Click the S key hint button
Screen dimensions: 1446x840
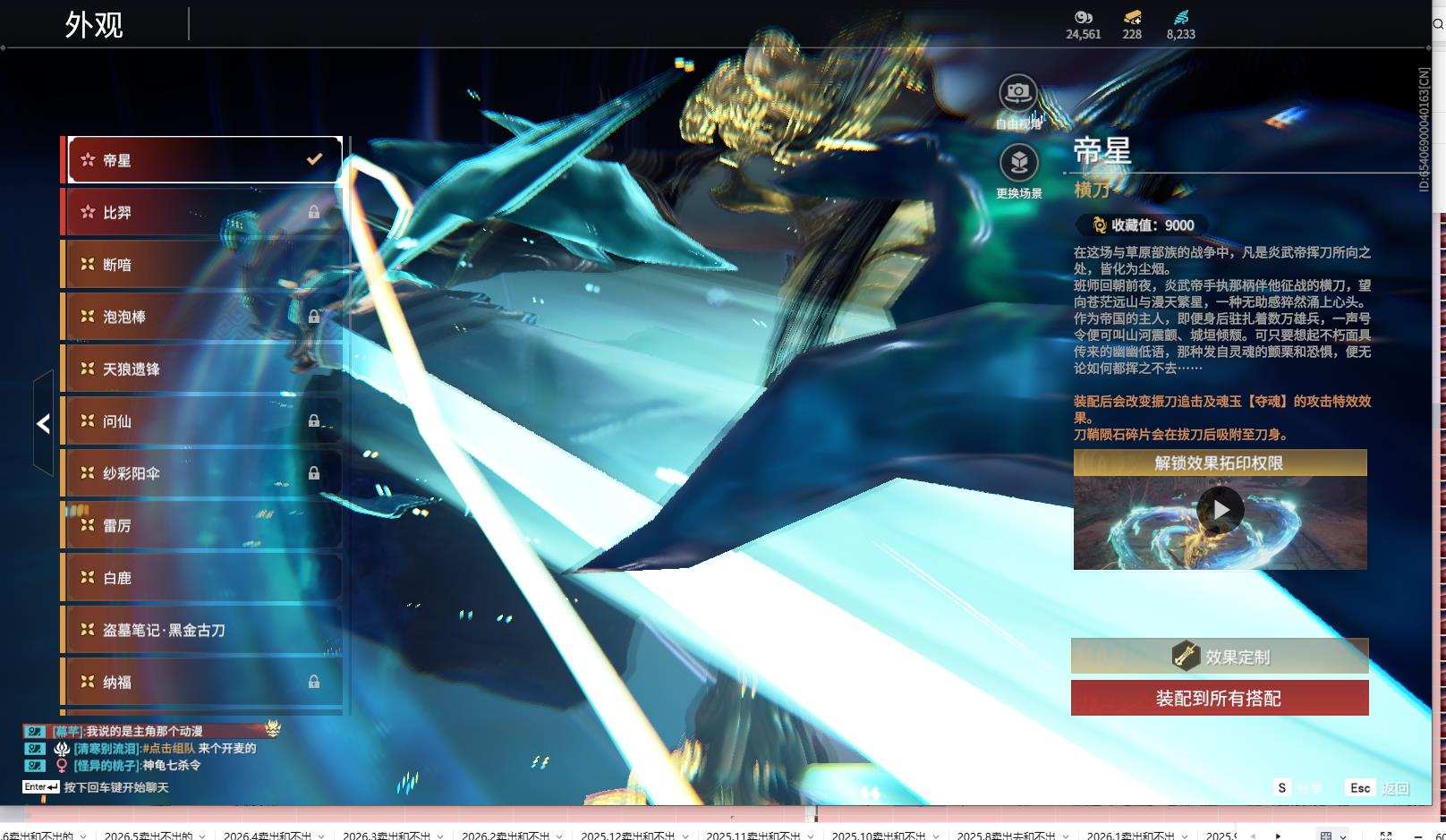[1281, 788]
